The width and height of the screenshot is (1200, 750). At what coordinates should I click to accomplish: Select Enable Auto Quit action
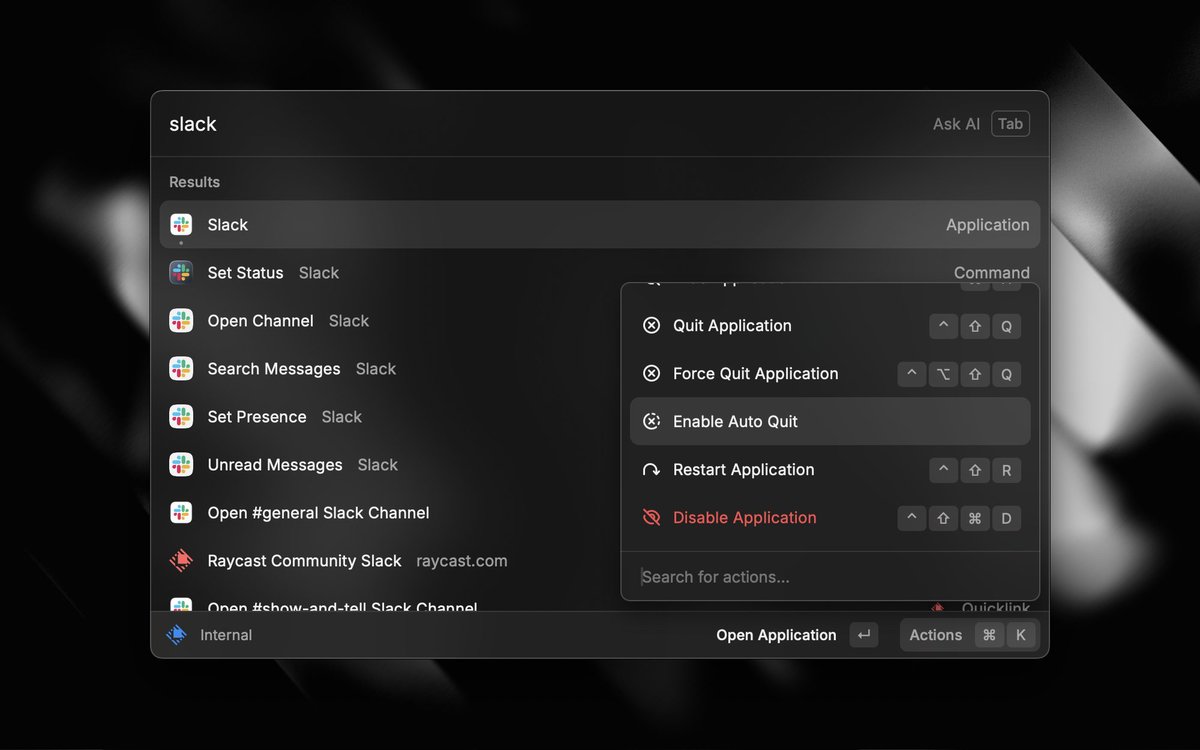(830, 422)
